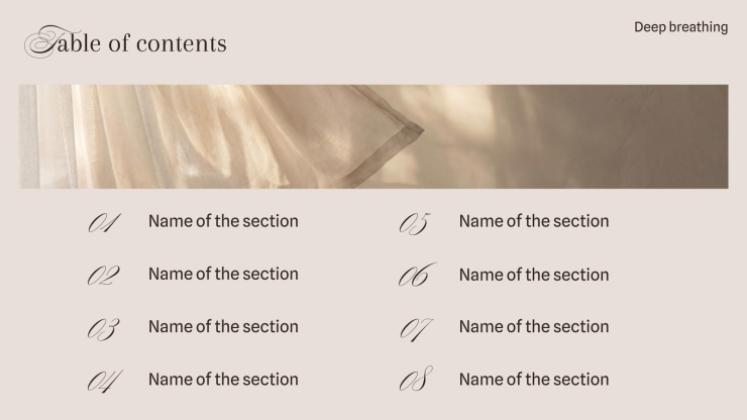
Task: Open the section name next to 05
Action: 533,221
